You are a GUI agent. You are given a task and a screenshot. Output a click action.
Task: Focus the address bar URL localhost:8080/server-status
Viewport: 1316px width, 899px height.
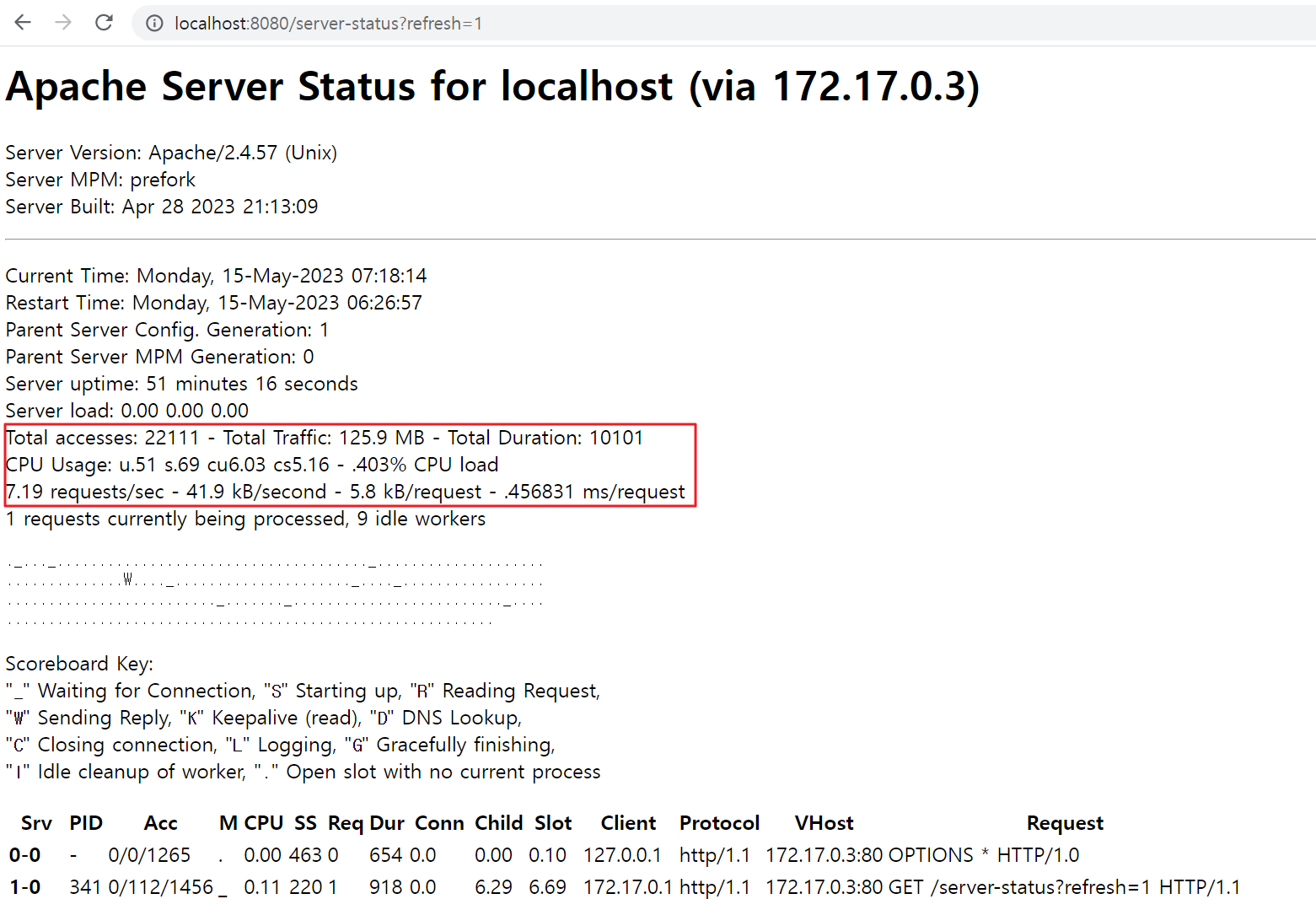(328, 24)
